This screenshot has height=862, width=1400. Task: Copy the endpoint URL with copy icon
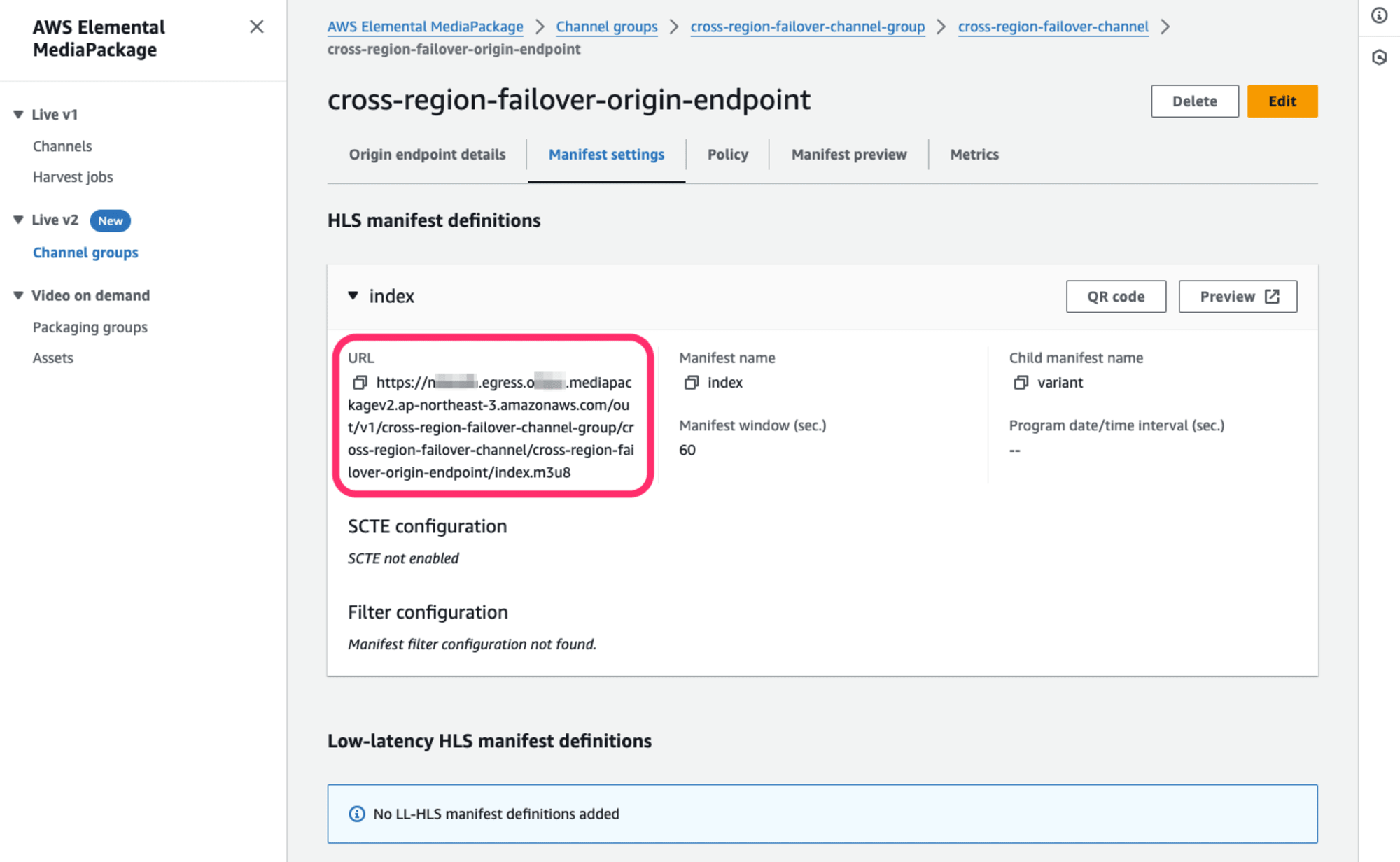360,382
